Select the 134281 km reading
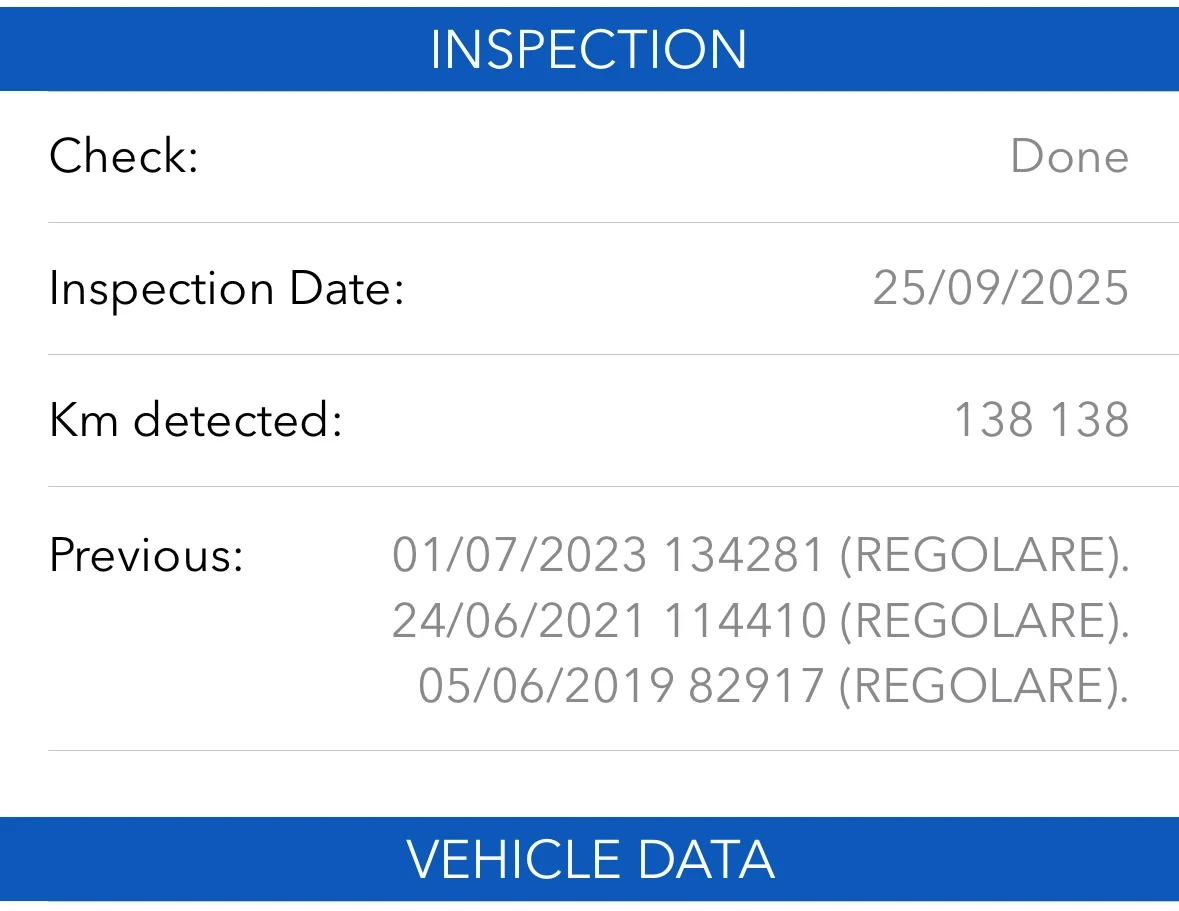The width and height of the screenshot is (1179, 911). click(744, 555)
